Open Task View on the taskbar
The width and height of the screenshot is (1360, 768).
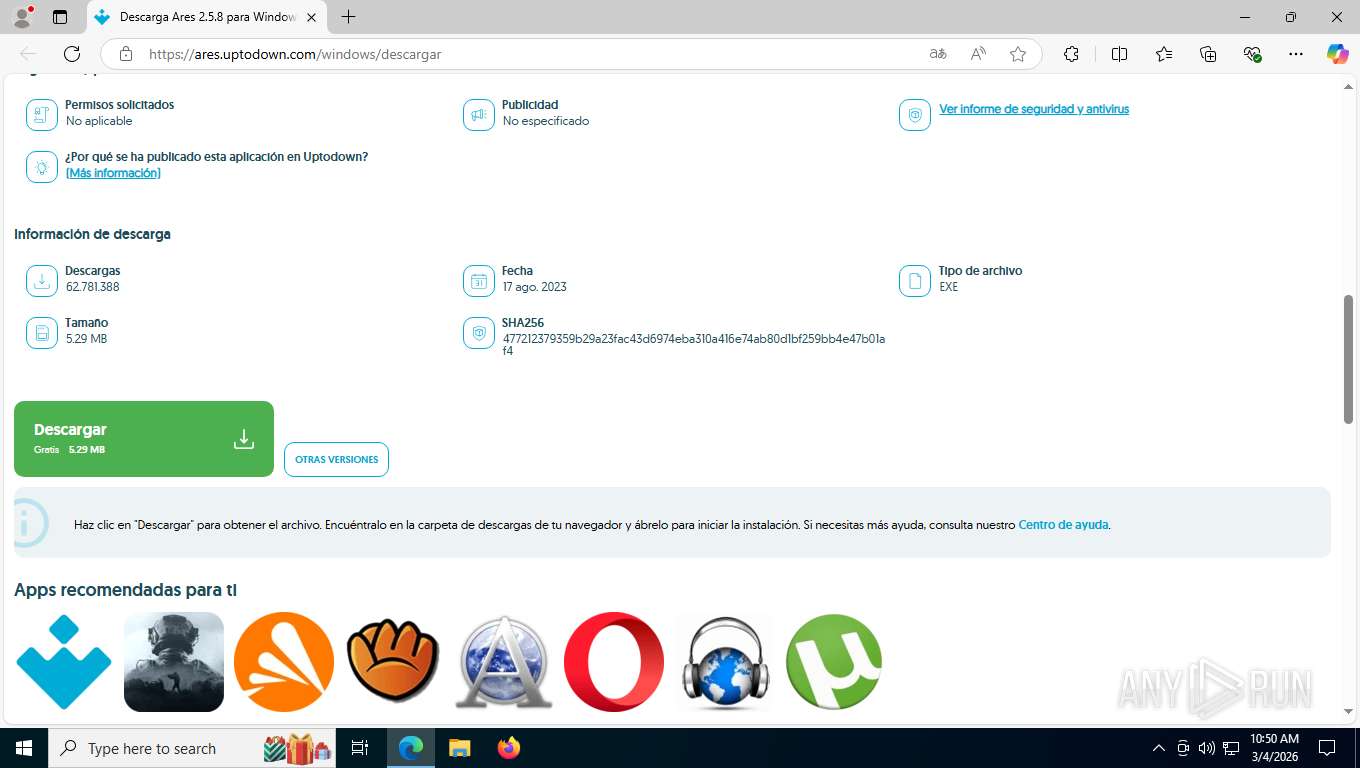coord(360,748)
